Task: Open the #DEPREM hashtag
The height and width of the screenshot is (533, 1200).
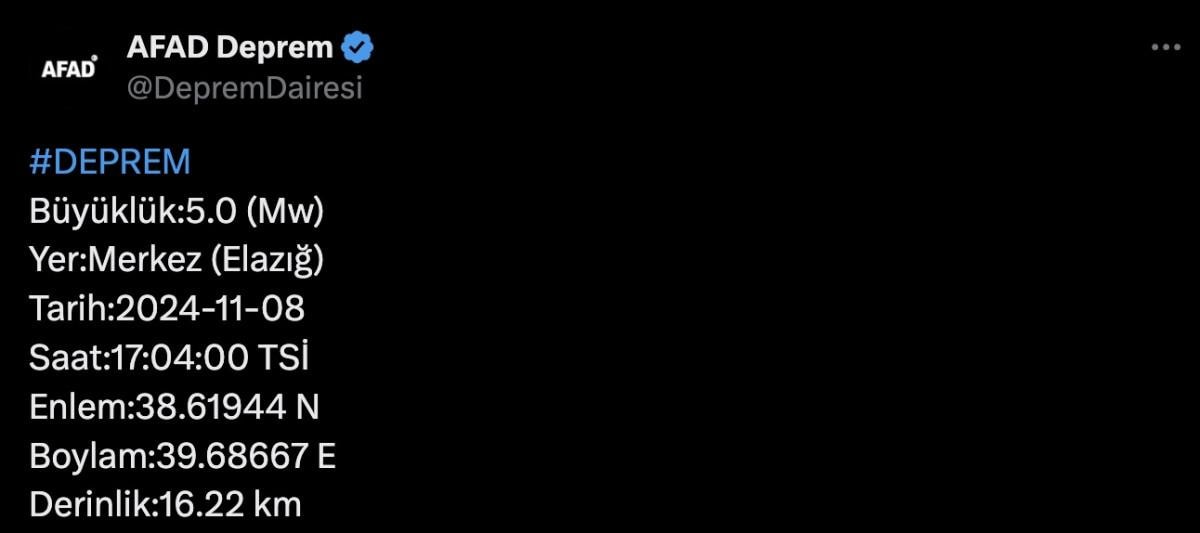Action: pos(110,162)
